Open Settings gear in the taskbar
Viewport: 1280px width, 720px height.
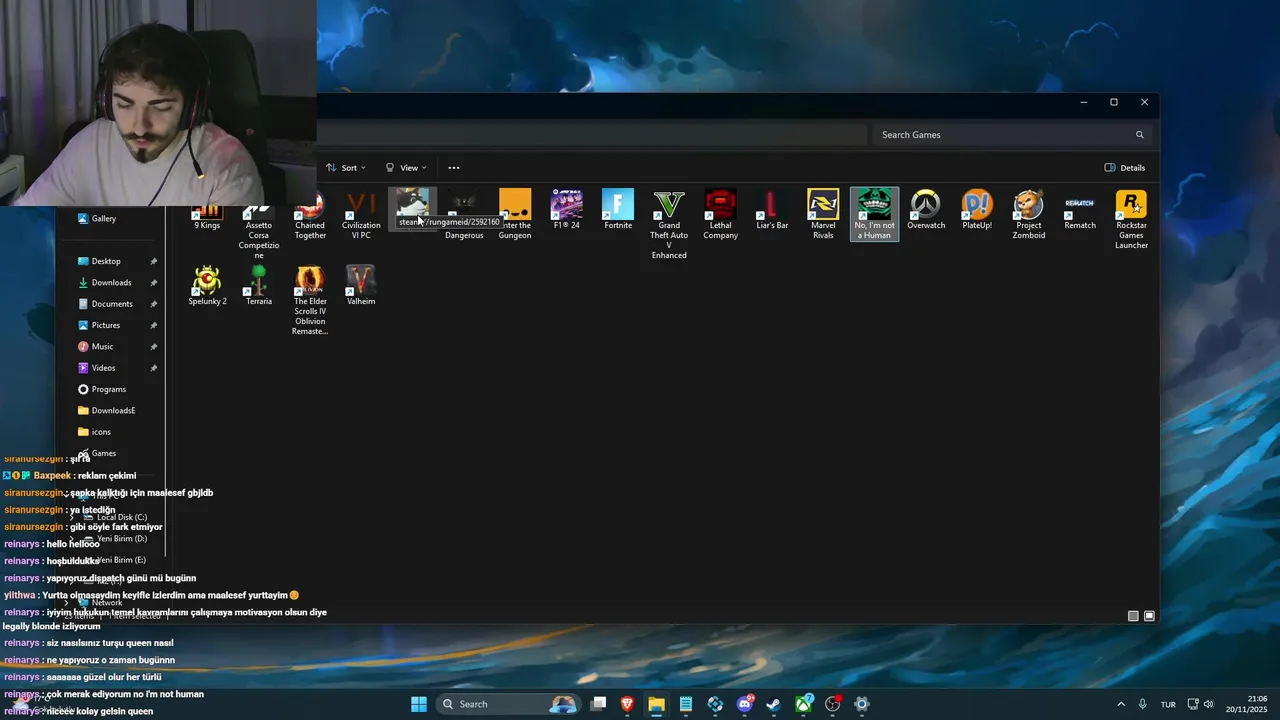[861, 704]
